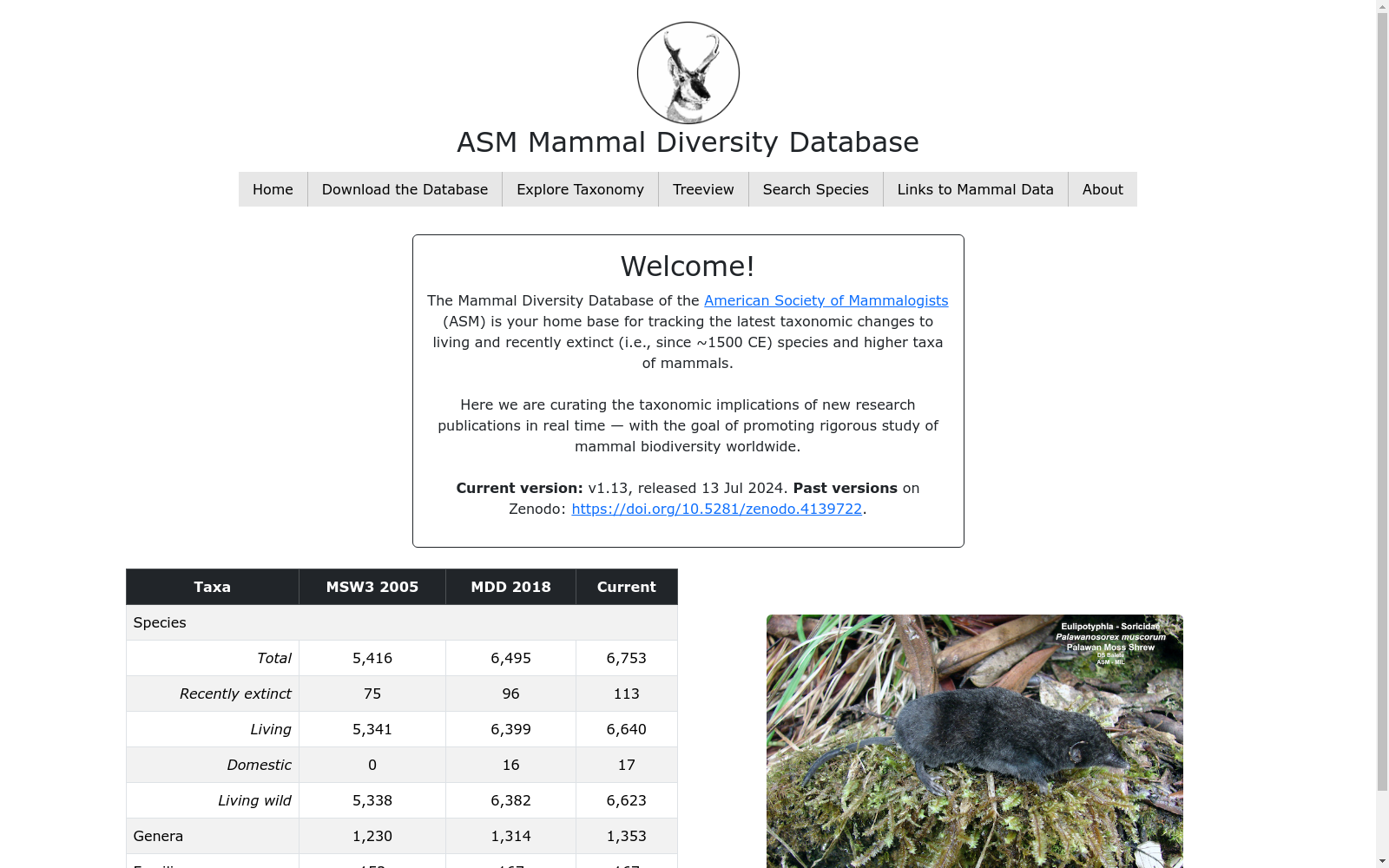Click the 113 recently extinct cell
1389x868 pixels.
(627, 694)
